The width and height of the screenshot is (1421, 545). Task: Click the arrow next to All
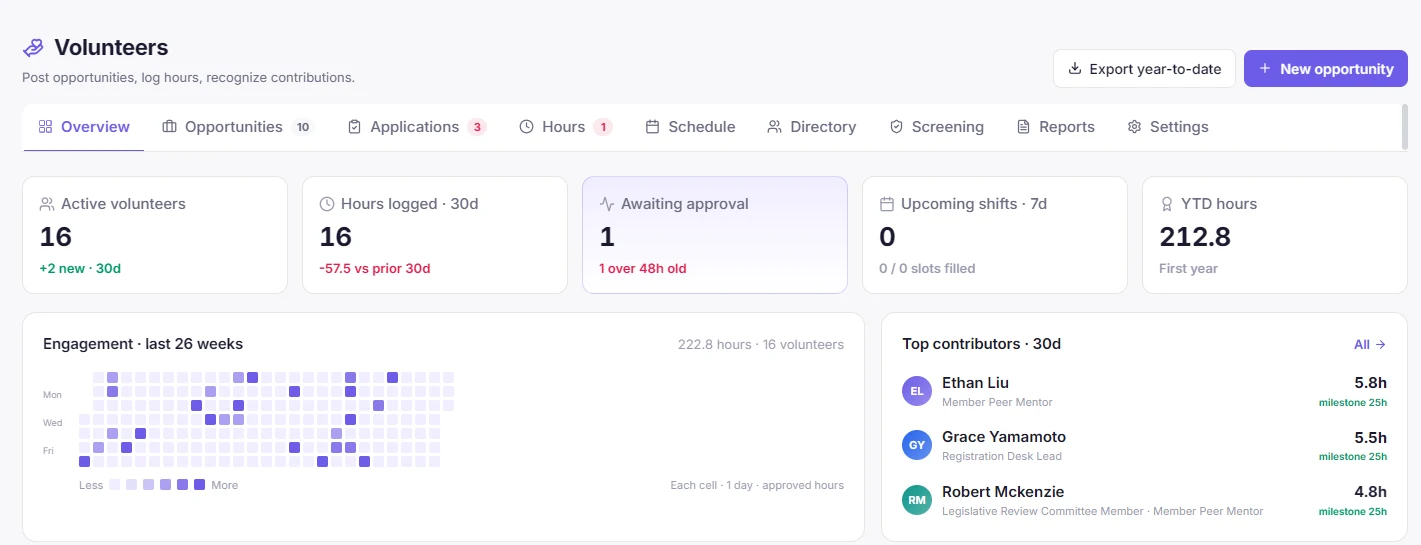click(1381, 344)
